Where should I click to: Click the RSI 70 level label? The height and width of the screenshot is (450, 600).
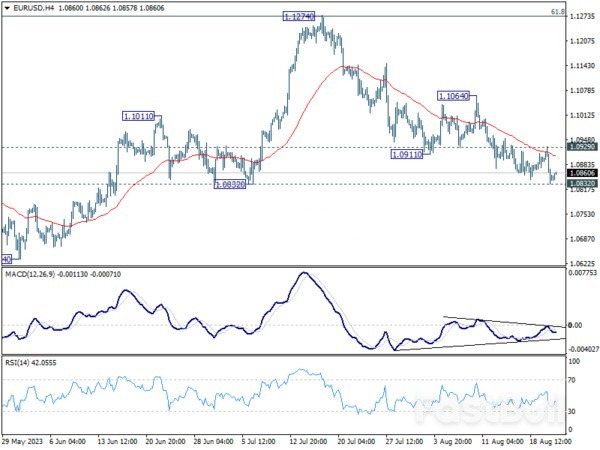pyautogui.click(x=572, y=380)
